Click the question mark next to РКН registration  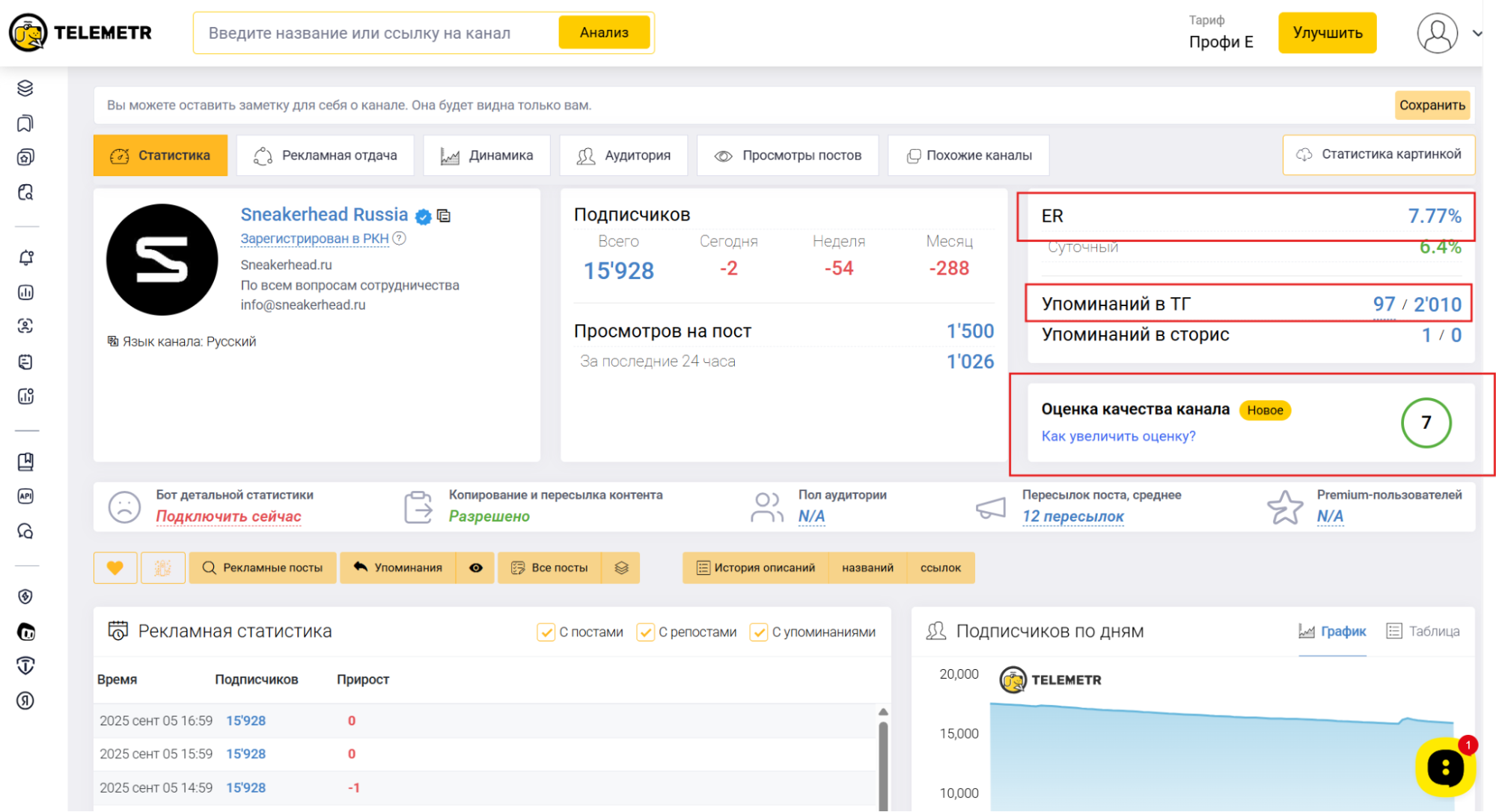click(x=400, y=239)
